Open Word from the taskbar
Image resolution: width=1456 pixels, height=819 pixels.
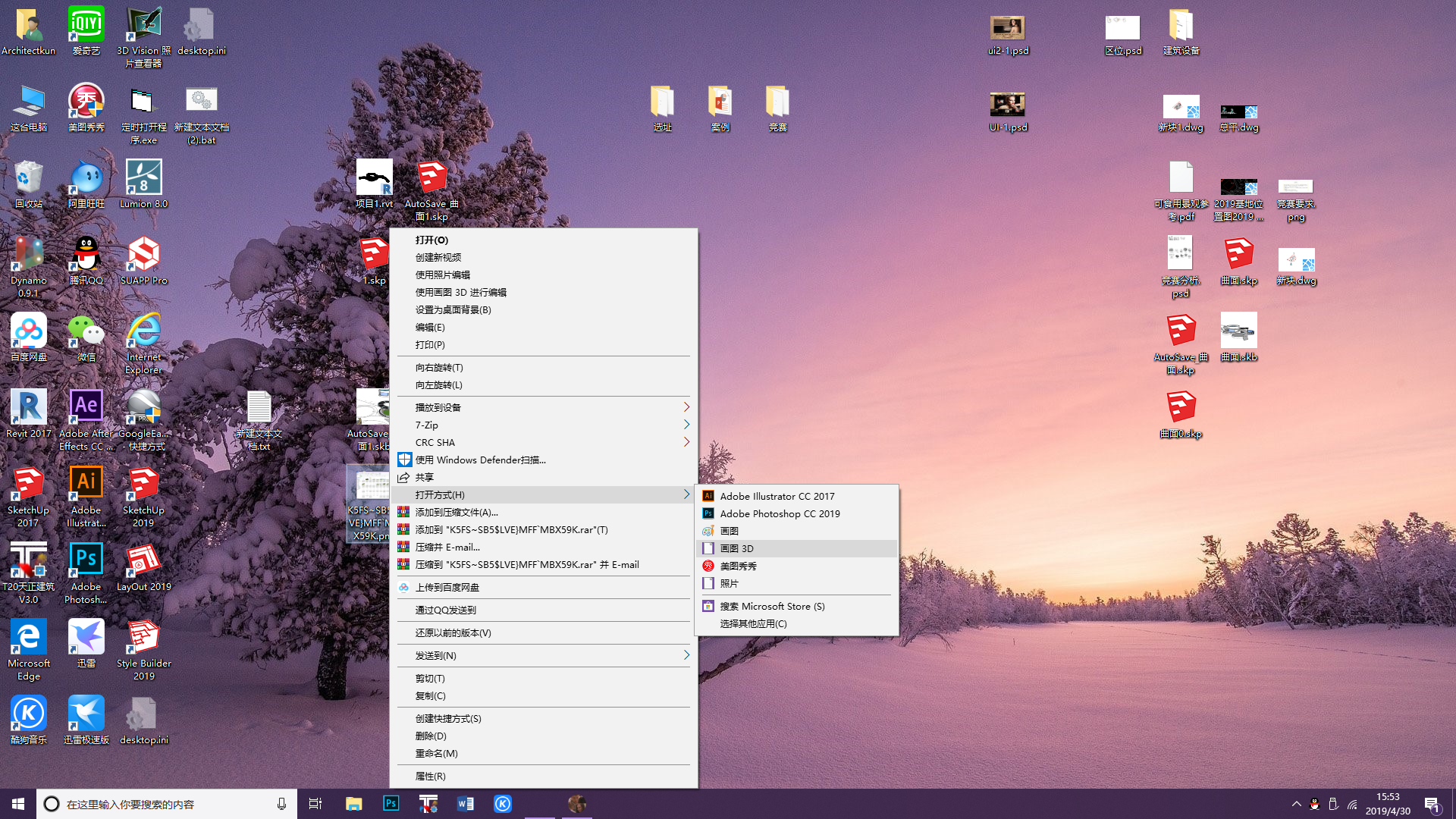[x=466, y=804]
